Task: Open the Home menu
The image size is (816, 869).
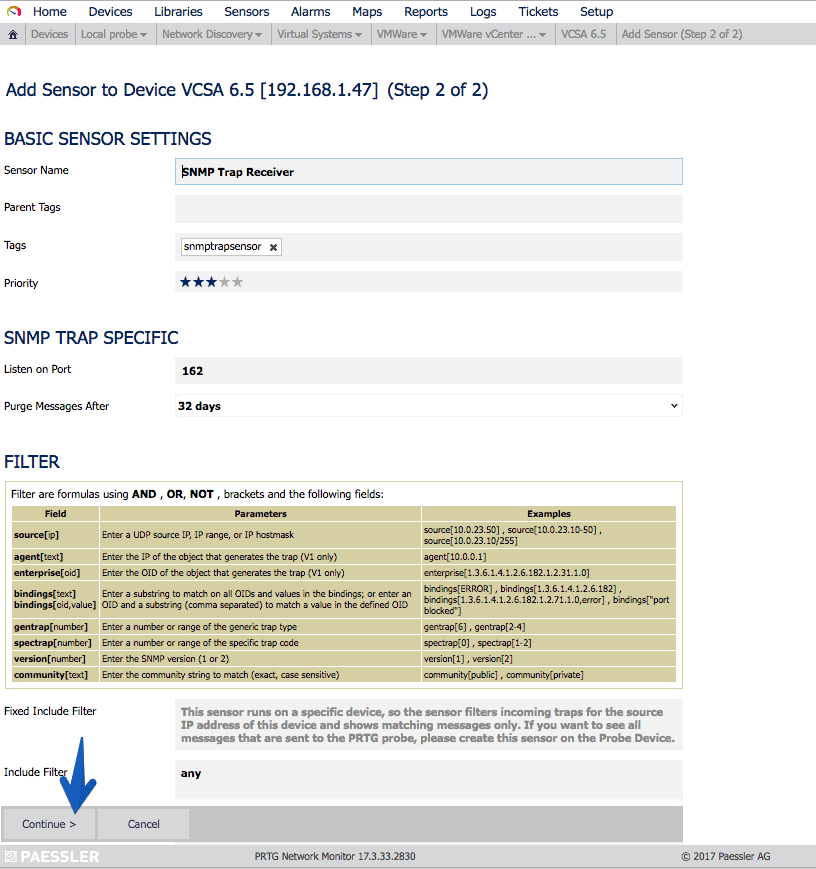Action: point(49,12)
